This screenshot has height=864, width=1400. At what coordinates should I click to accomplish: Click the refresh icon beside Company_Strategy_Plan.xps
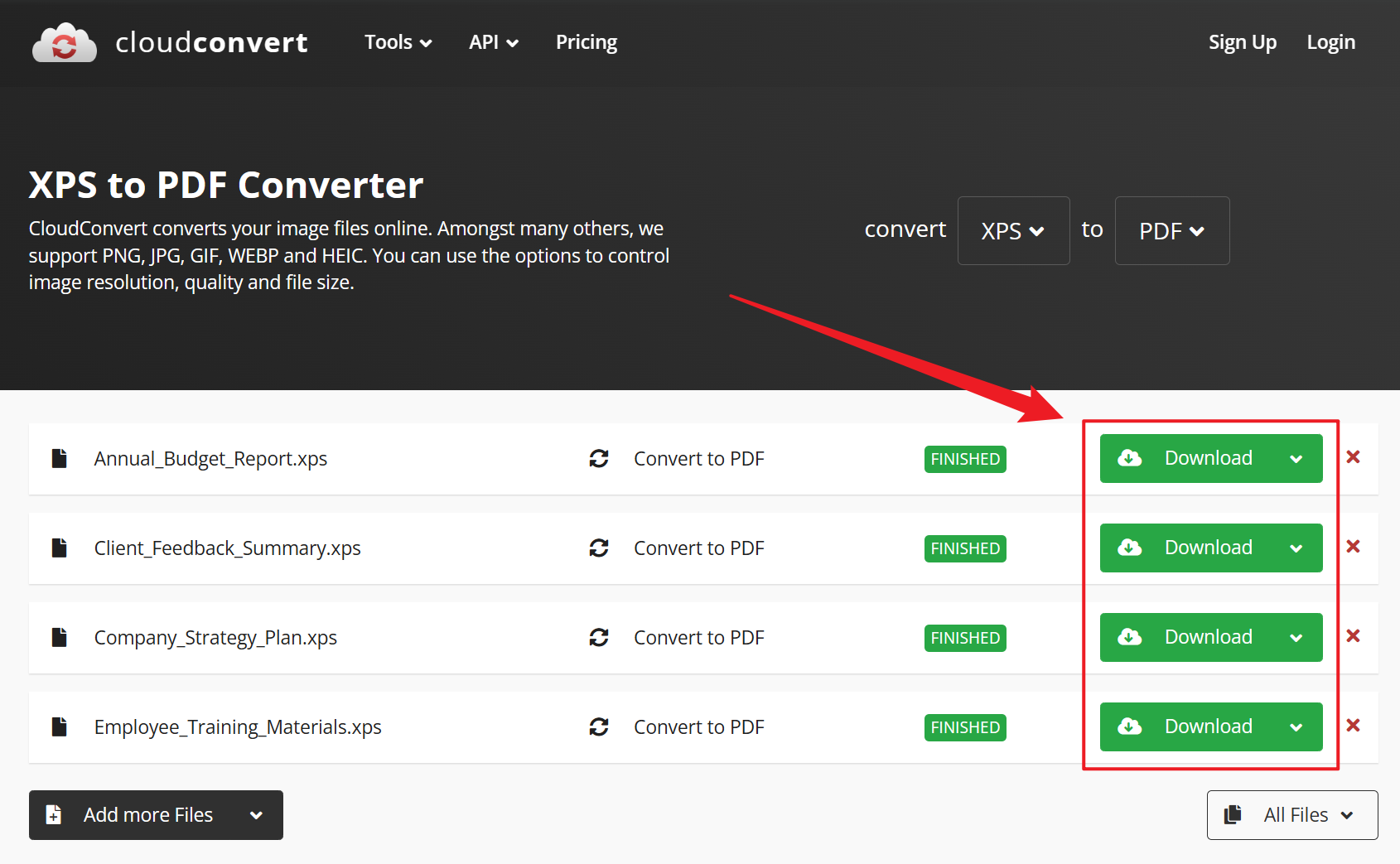598,637
